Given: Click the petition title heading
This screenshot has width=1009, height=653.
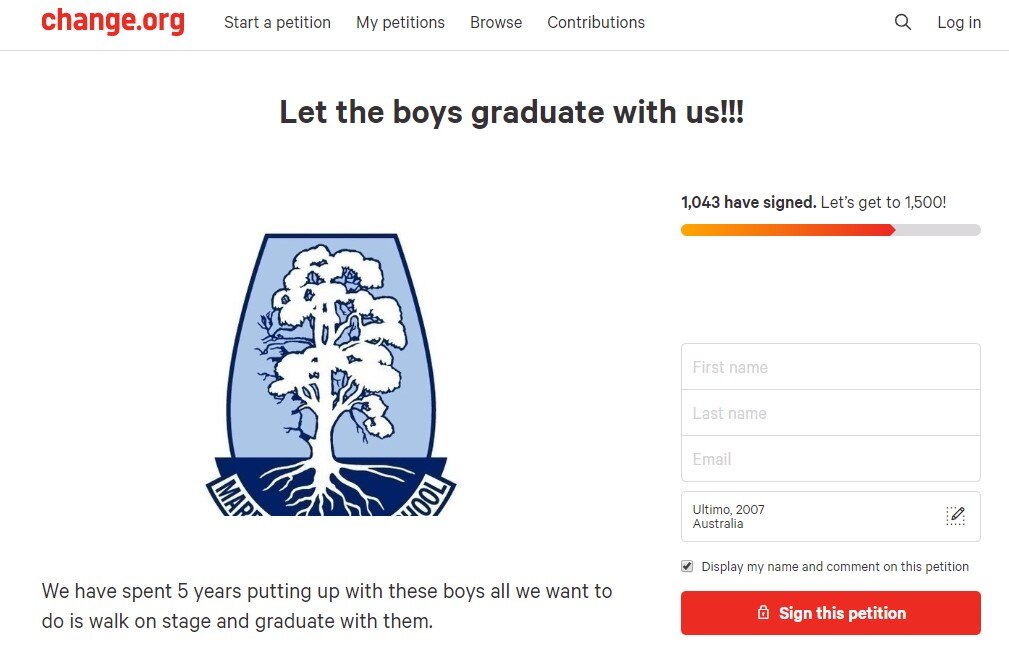Looking at the screenshot, I should pos(511,112).
